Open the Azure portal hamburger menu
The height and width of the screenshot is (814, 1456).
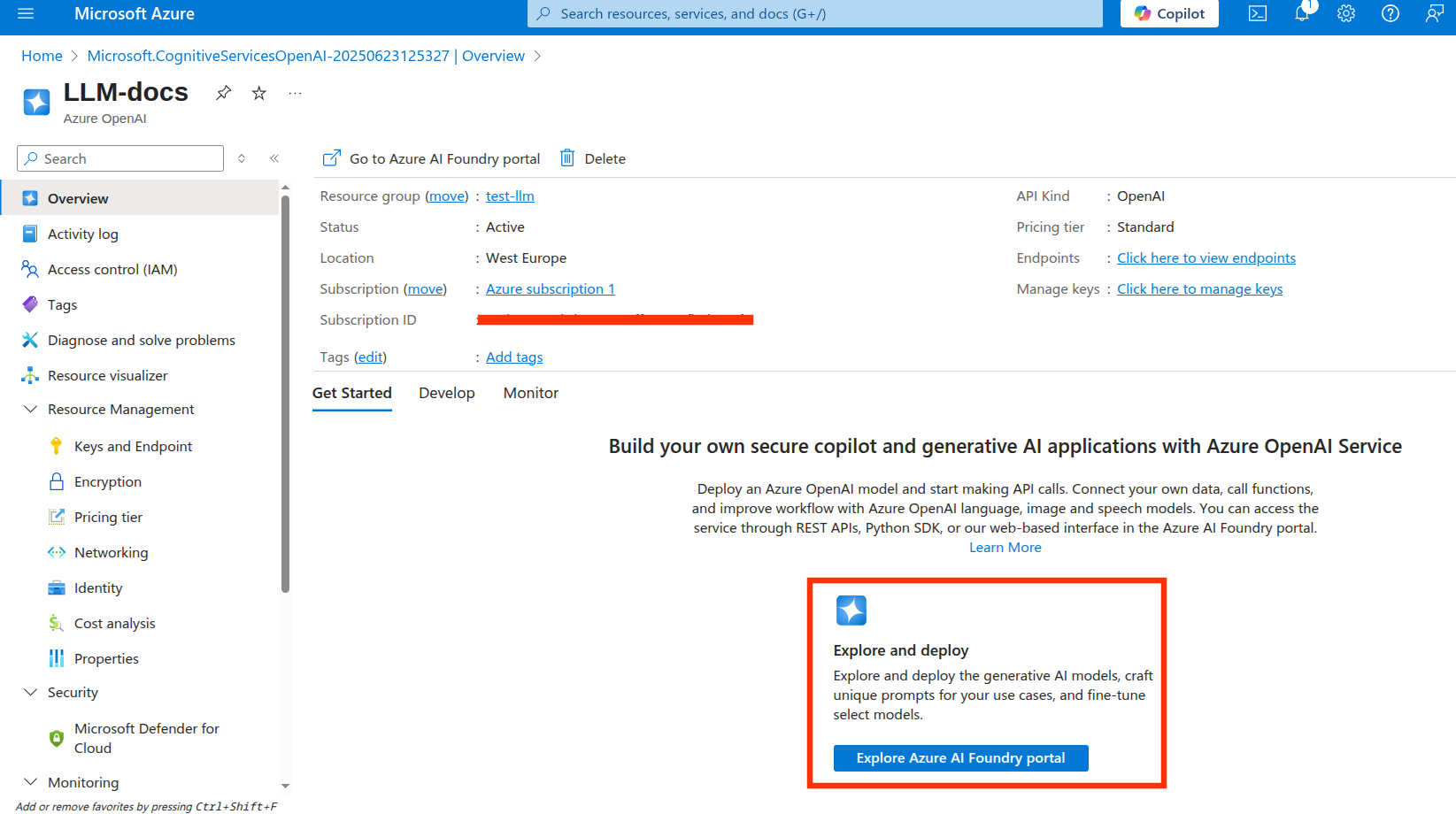(x=26, y=13)
